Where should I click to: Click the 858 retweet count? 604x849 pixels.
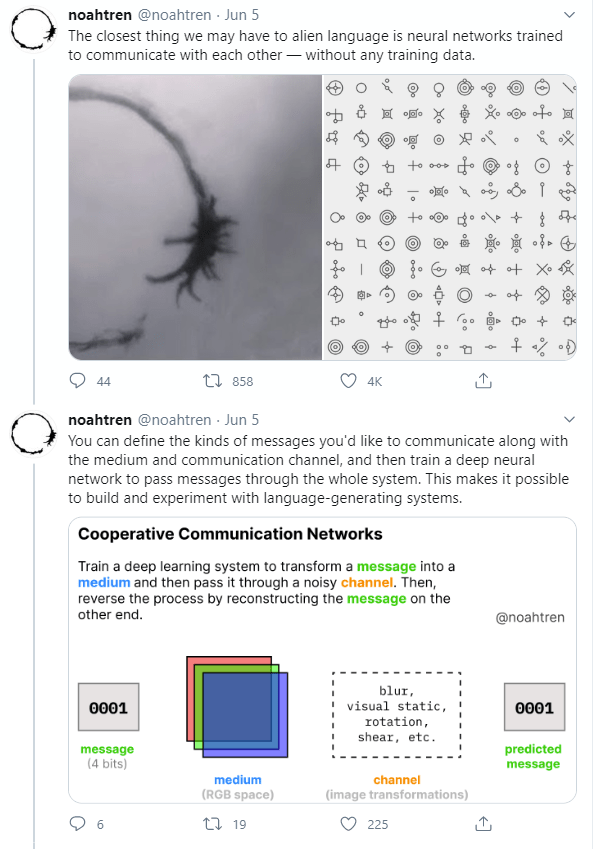coord(244,381)
